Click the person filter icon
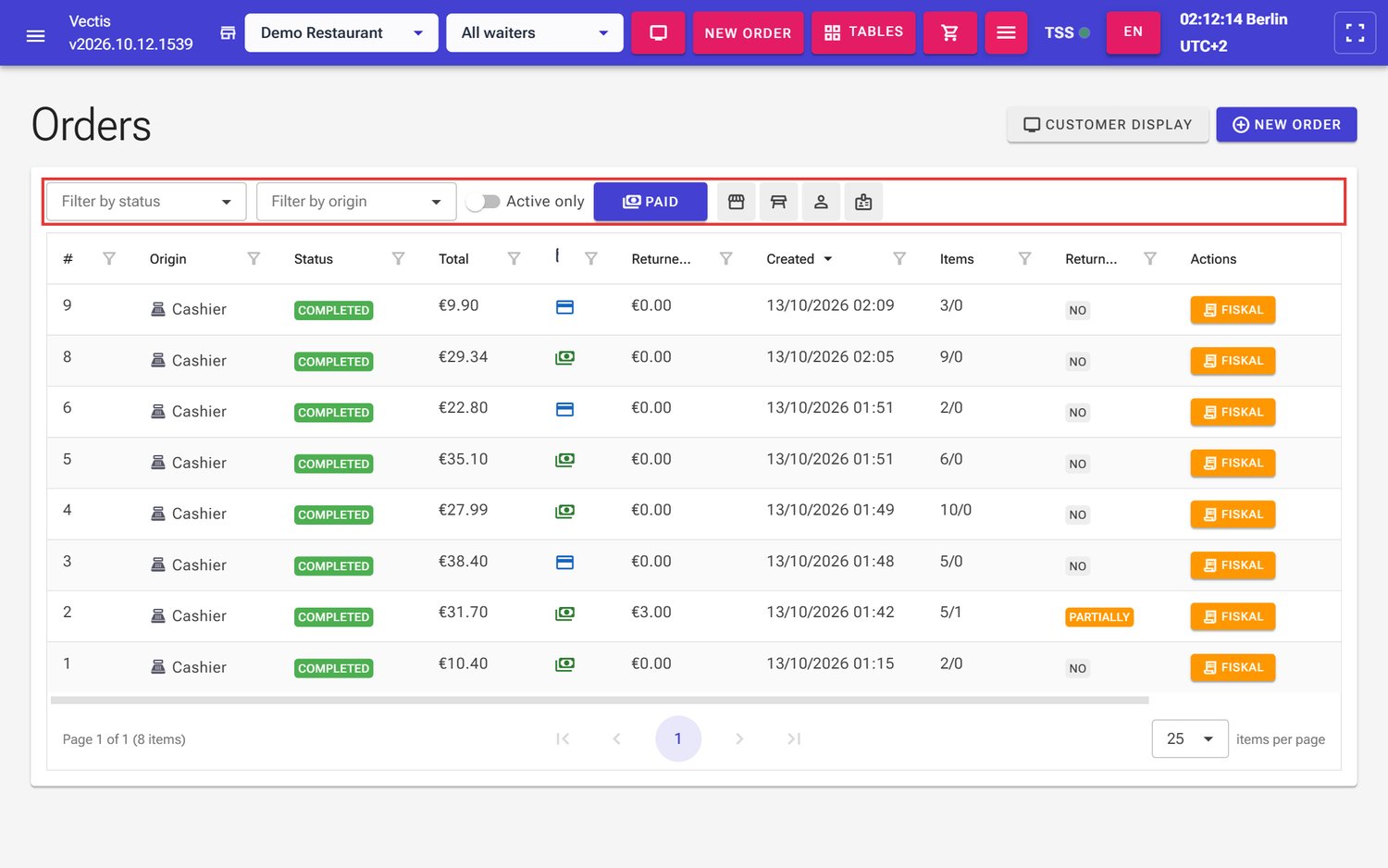Viewport: 1388px width, 868px height. 821,202
